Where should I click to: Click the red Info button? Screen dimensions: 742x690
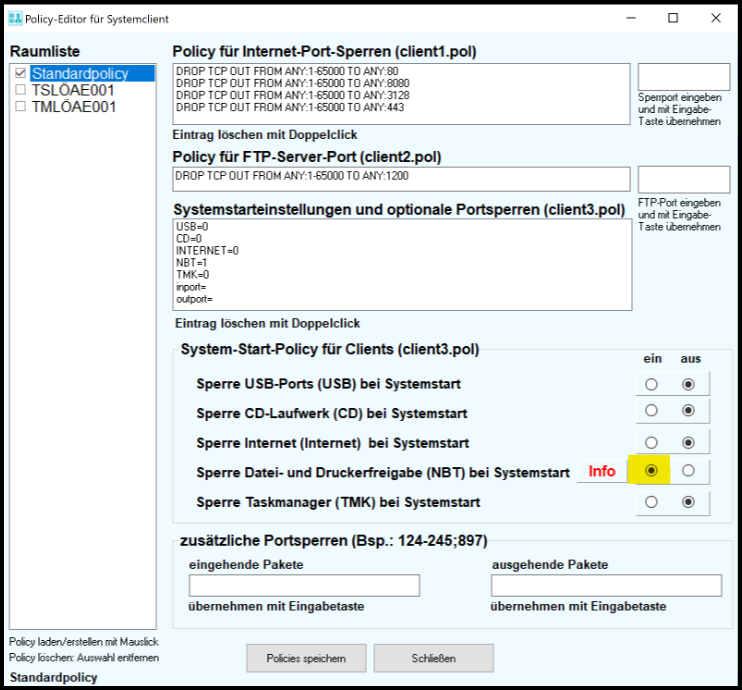click(602, 471)
